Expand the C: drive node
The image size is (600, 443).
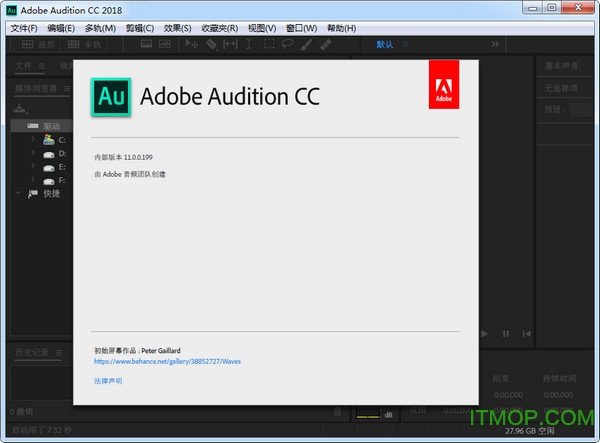click(33, 139)
